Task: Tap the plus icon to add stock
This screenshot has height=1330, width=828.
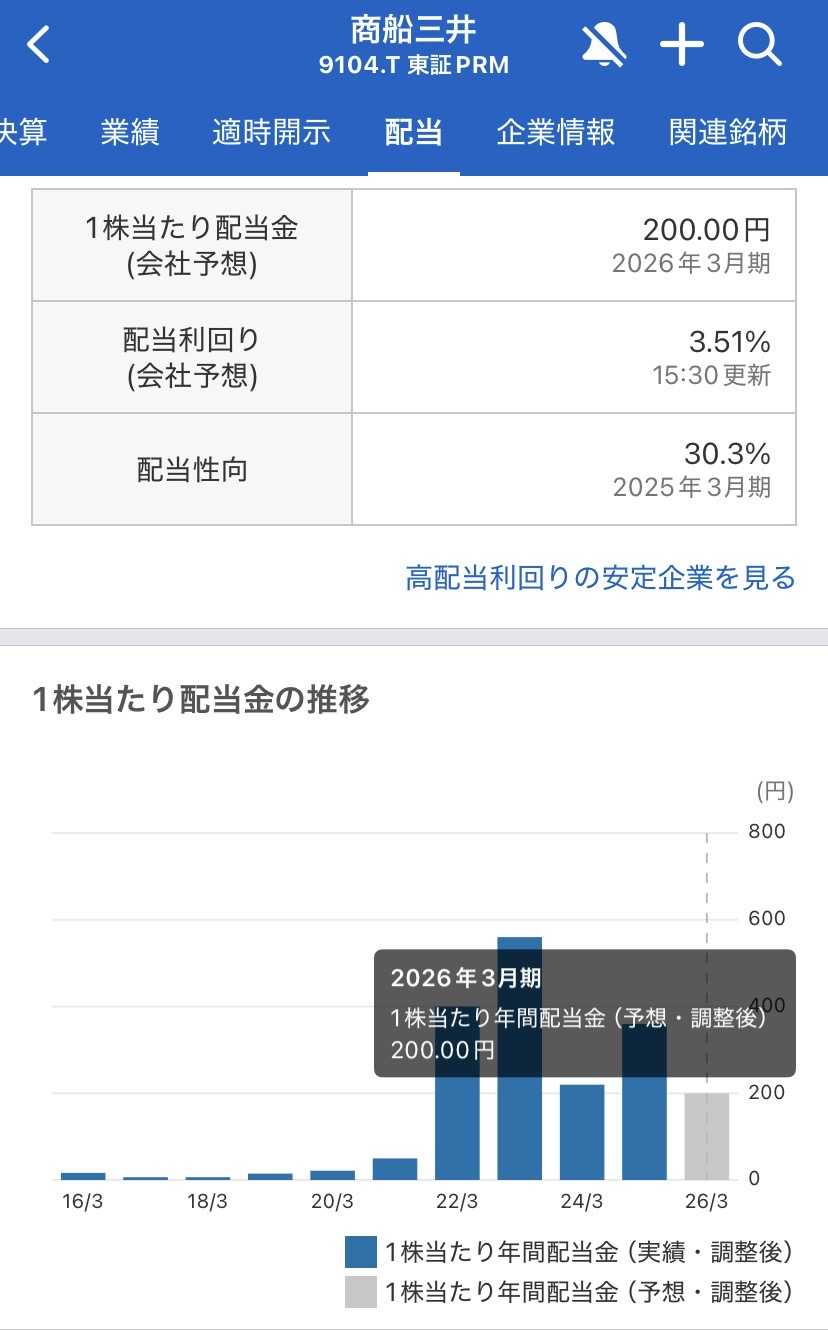Action: point(682,46)
